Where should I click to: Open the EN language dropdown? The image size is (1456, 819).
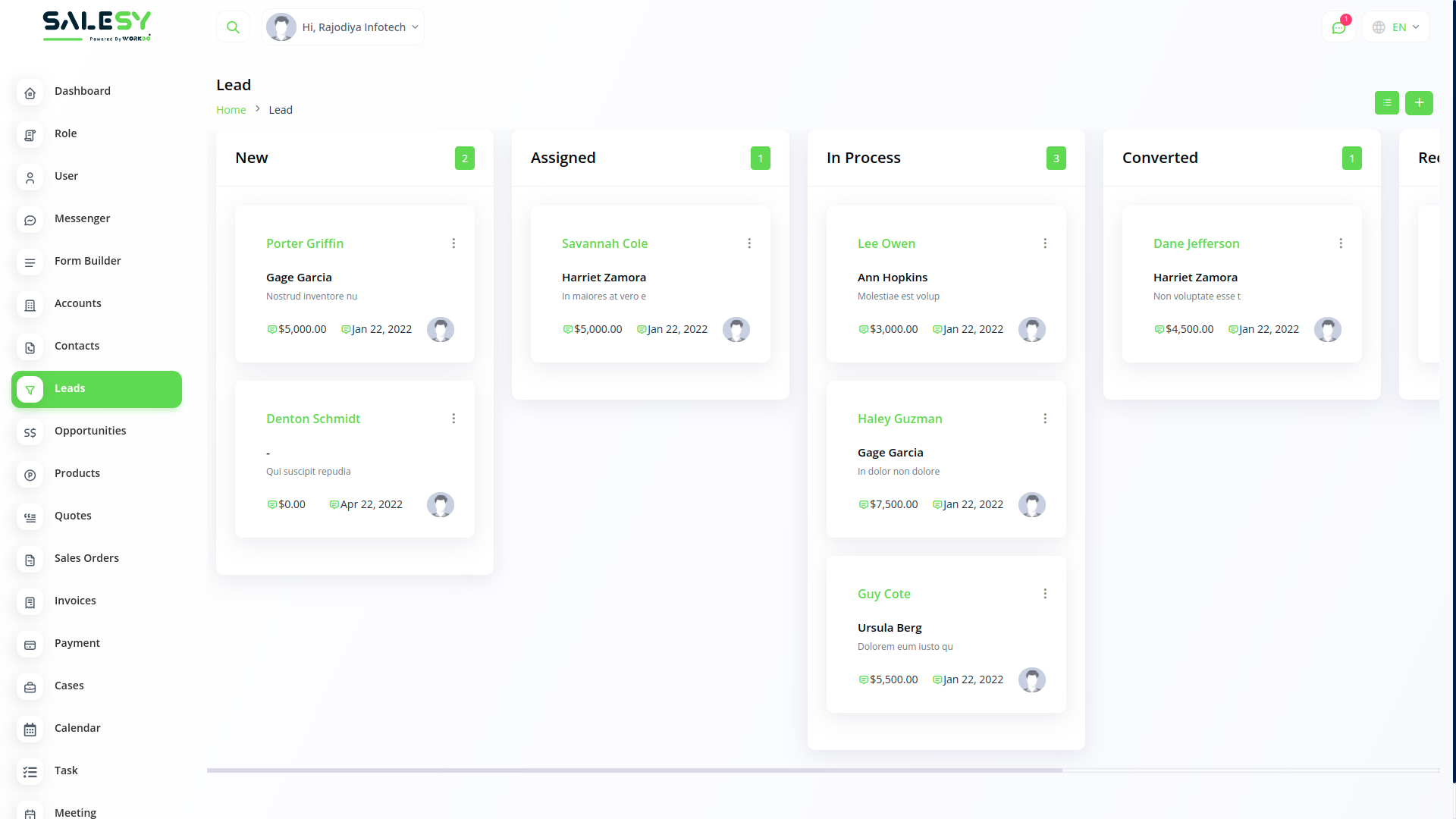(1396, 27)
